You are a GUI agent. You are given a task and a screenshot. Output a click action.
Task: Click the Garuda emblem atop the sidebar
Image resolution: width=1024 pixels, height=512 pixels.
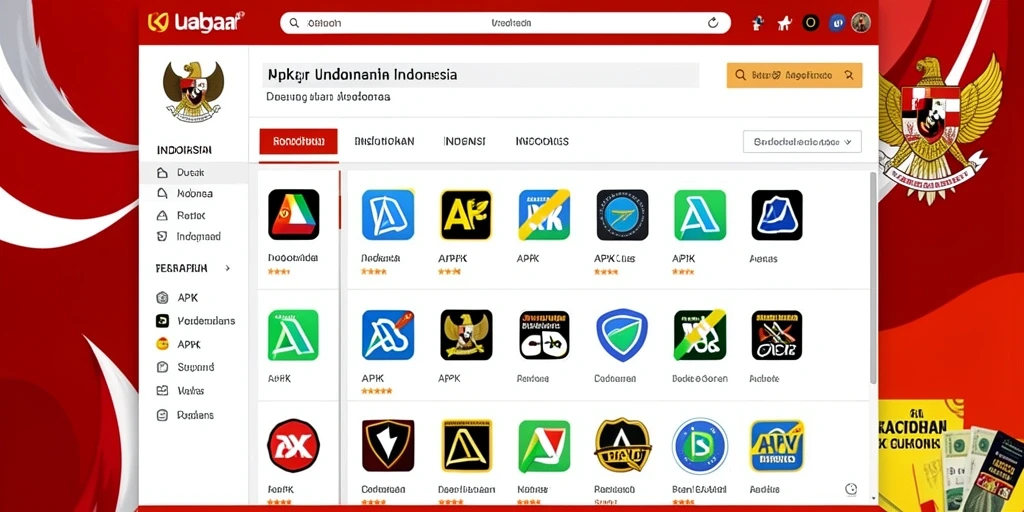pos(193,91)
